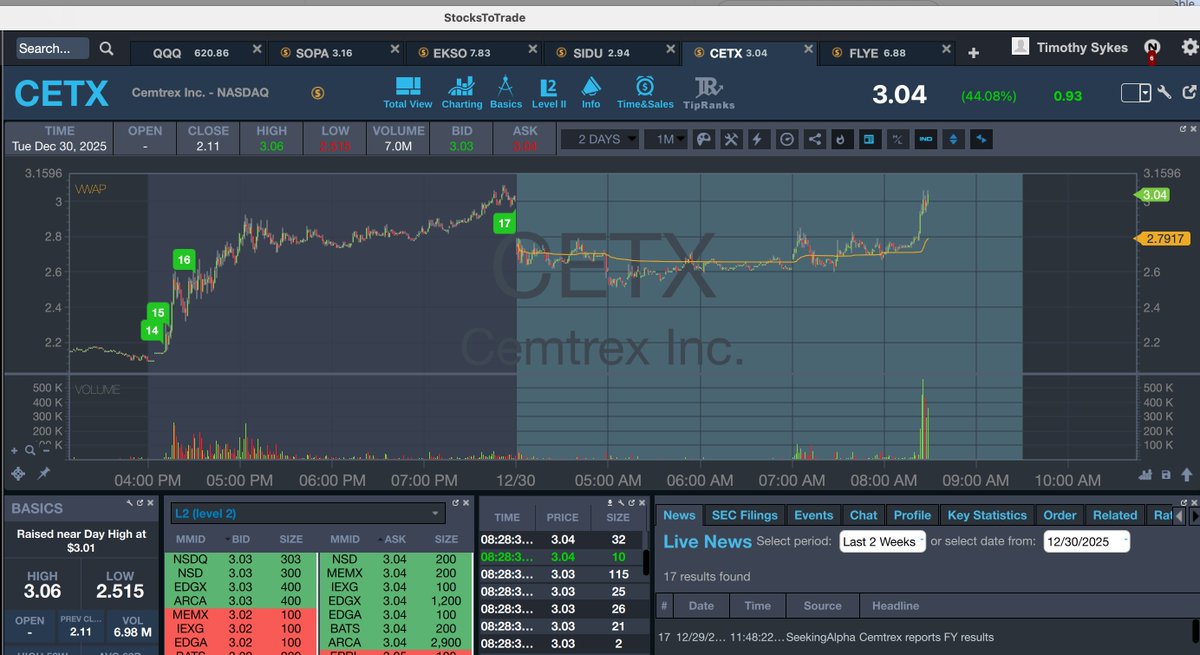Click the SeekingAlpha Cemtrex FY results headline
Screen dimensions: 1200x655
(x=890, y=637)
